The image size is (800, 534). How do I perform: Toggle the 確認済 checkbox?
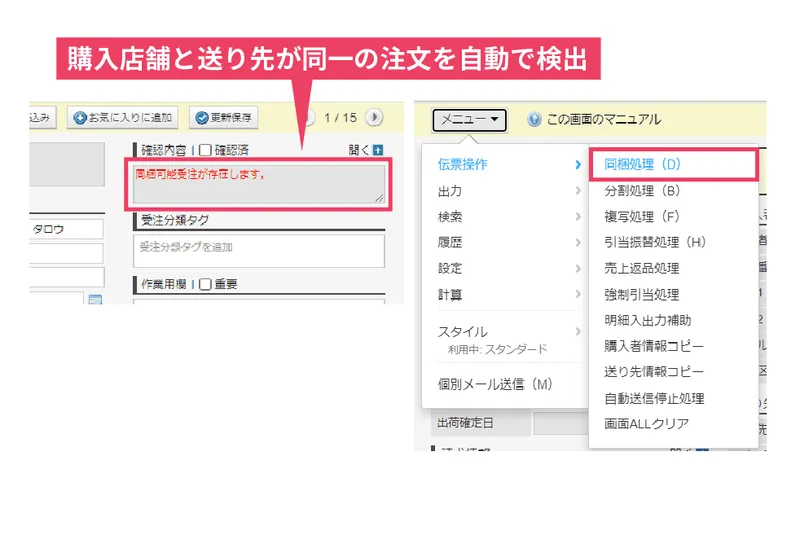tap(205, 150)
